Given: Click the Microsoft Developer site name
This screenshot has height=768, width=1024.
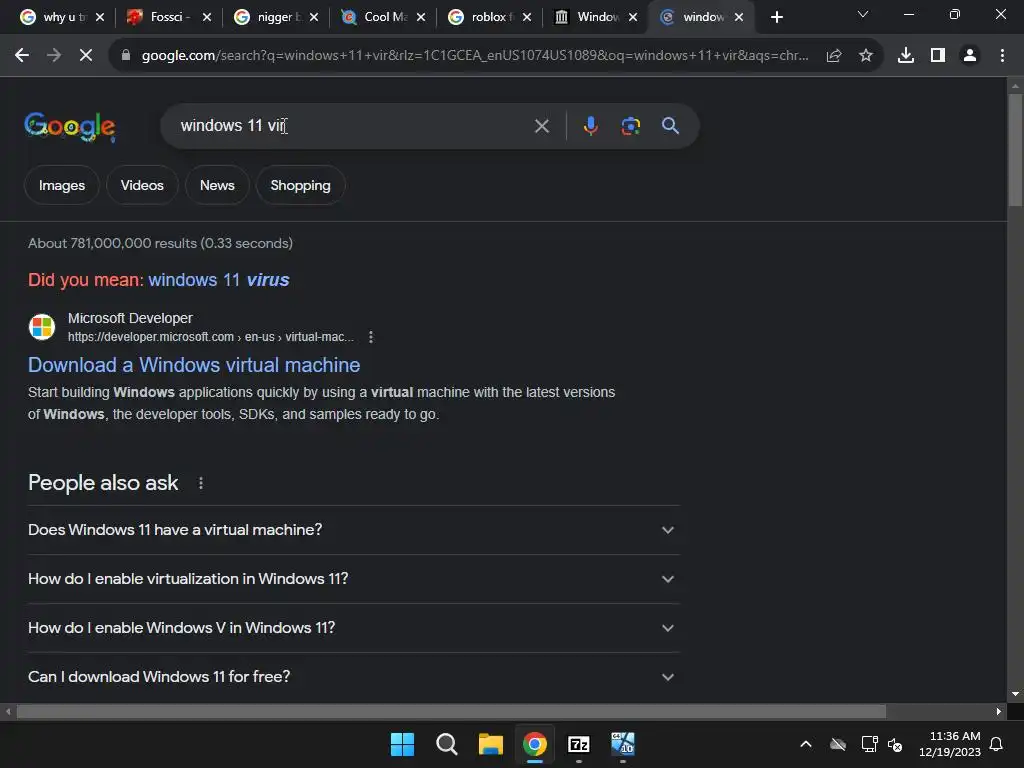Looking at the screenshot, I should click(130, 318).
